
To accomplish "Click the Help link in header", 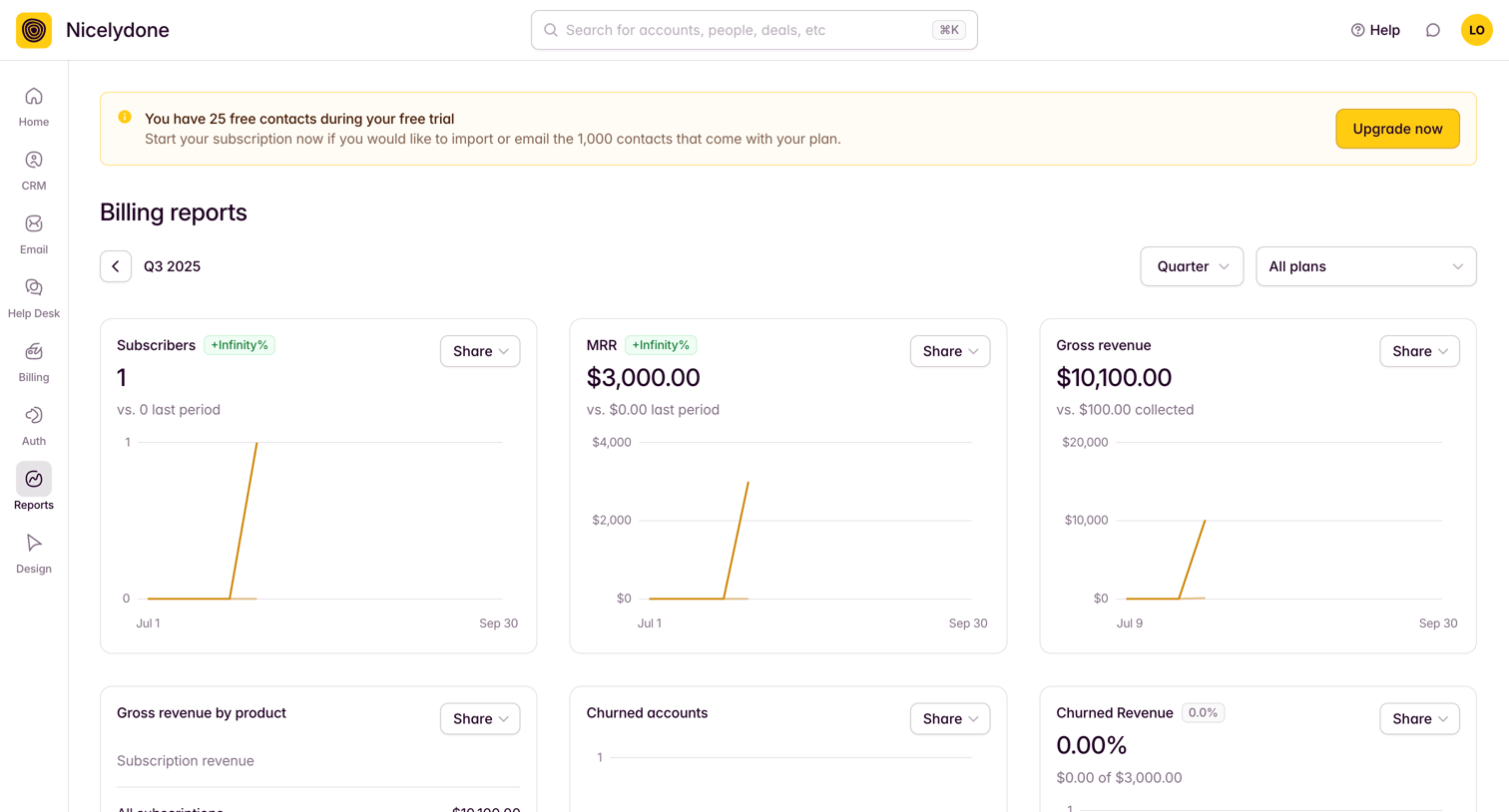I will point(1375,30).
